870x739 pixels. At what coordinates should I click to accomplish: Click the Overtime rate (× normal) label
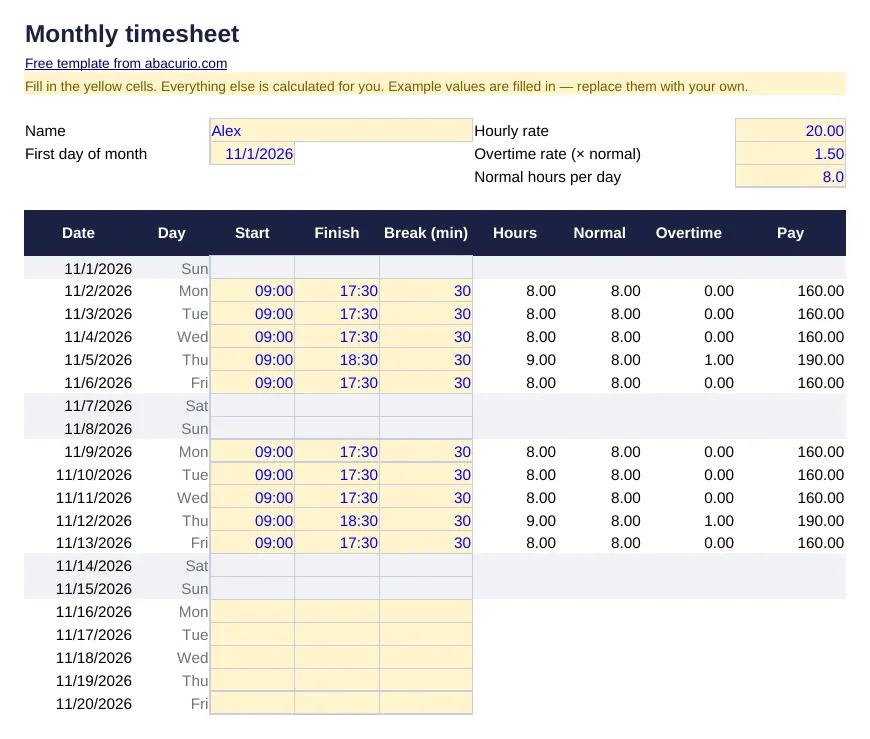(557, 154)
